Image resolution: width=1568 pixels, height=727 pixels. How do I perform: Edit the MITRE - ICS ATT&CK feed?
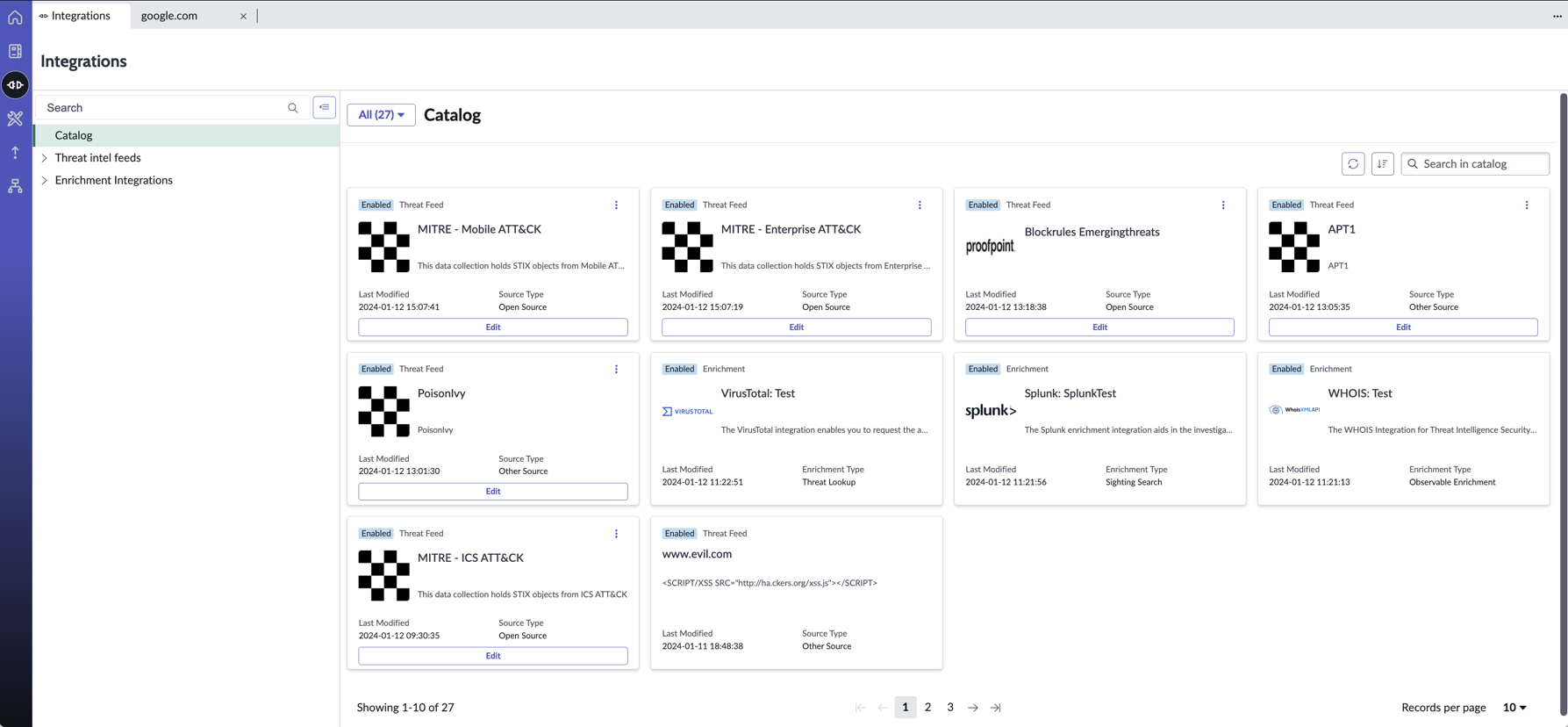[493, 656]
